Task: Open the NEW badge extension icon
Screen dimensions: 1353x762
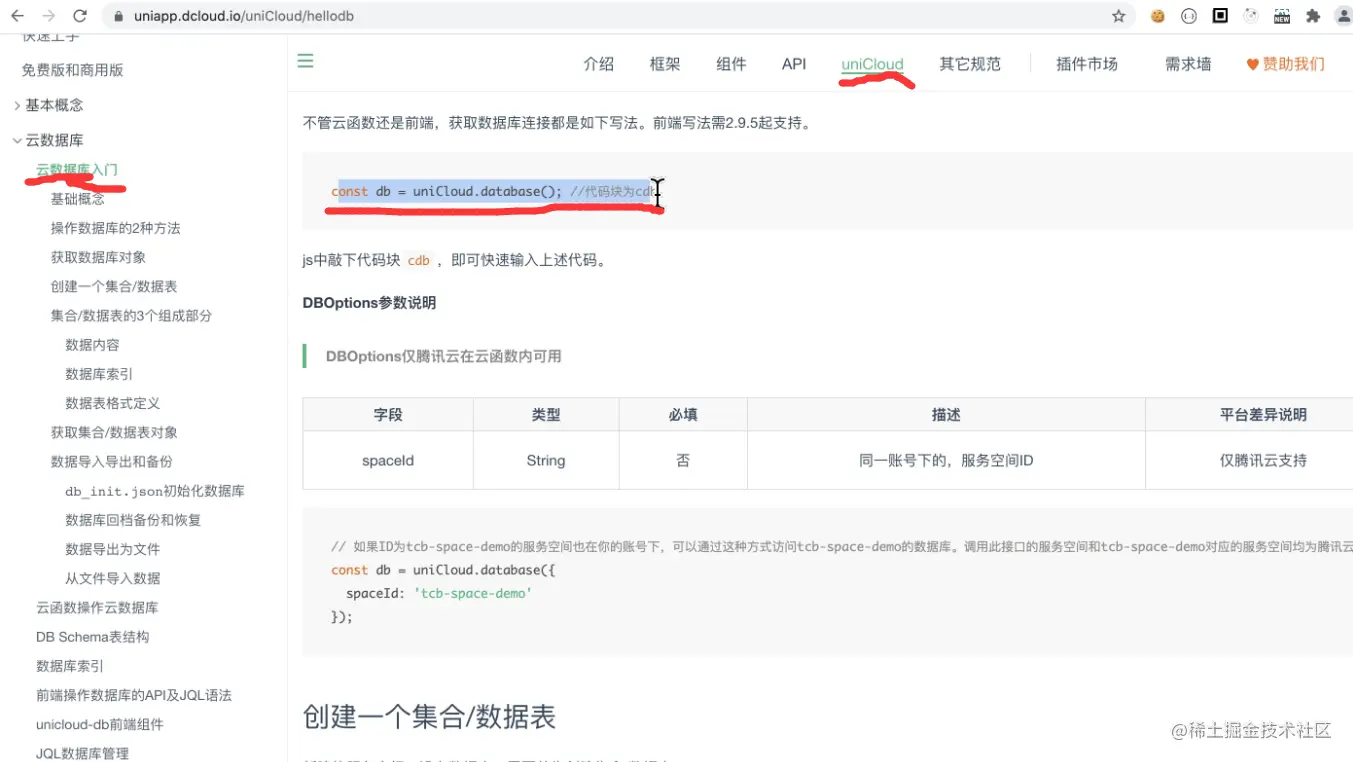Action: pyautogui.click(x=1282, y=16)
